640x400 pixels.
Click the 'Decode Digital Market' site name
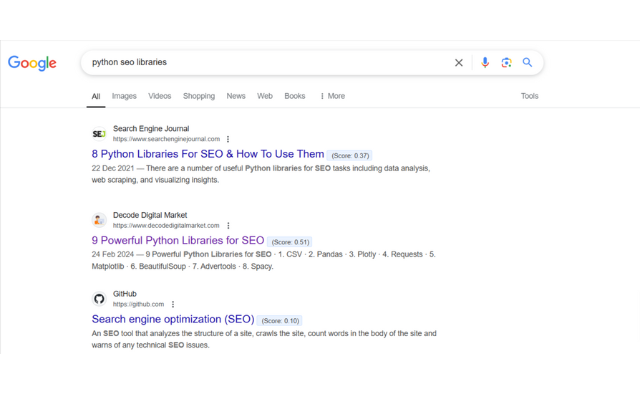pos(150,215)
